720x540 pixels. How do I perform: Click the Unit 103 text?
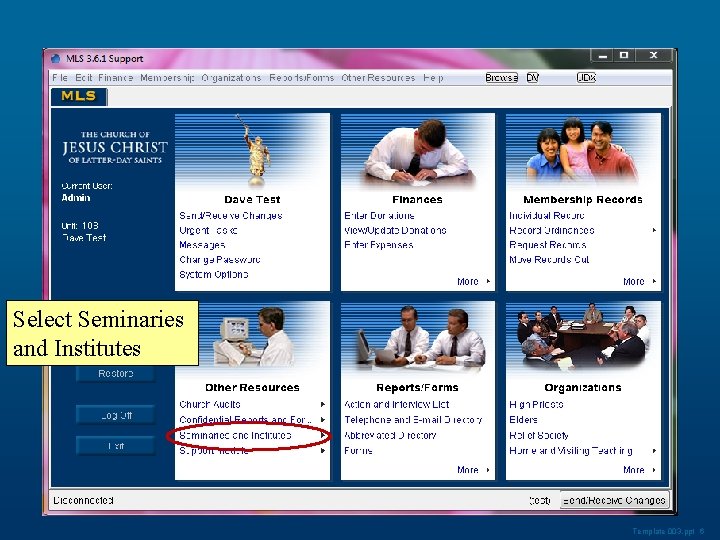coord(80,225)
